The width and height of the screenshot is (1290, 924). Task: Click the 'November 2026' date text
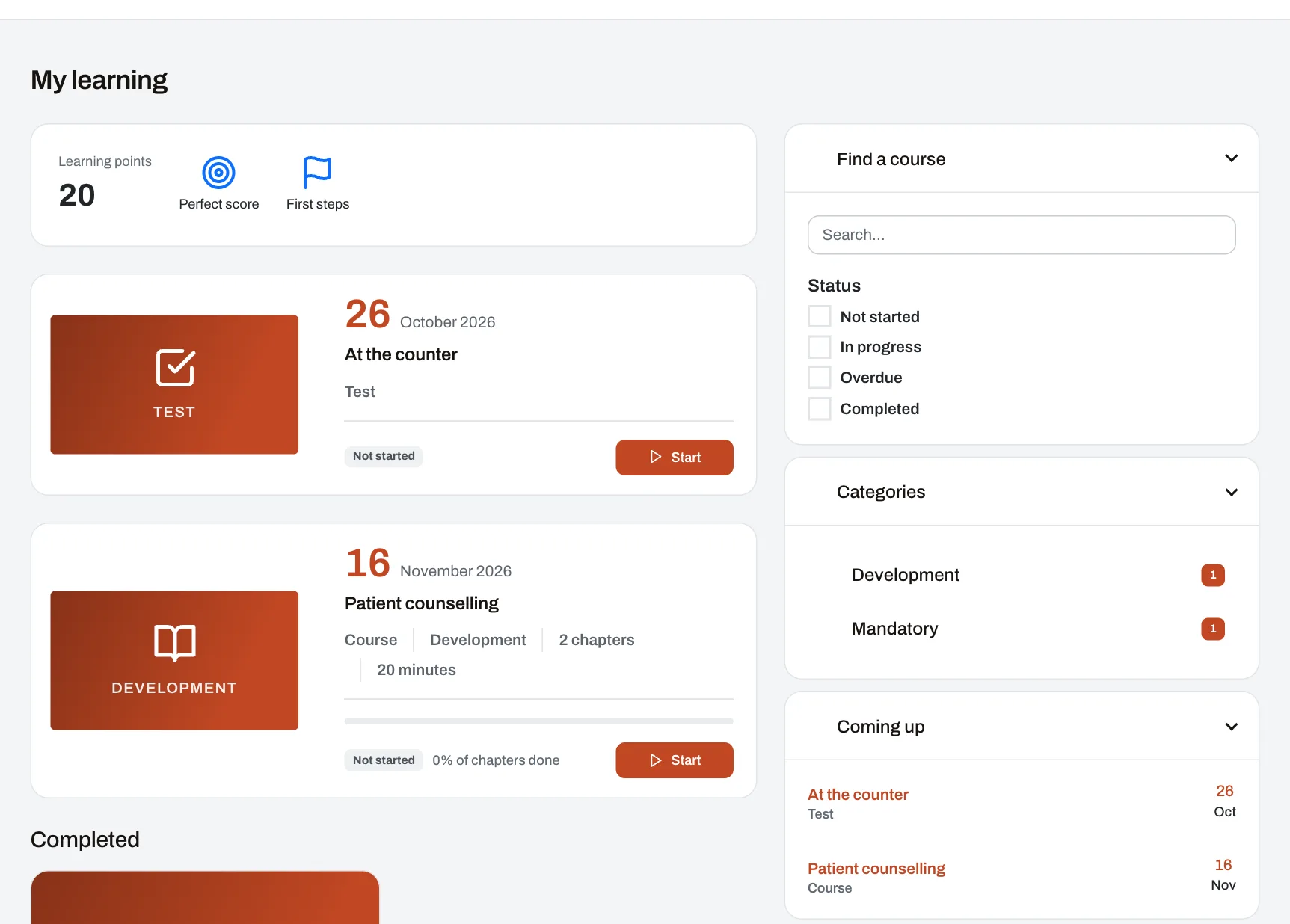click(456, 571)
